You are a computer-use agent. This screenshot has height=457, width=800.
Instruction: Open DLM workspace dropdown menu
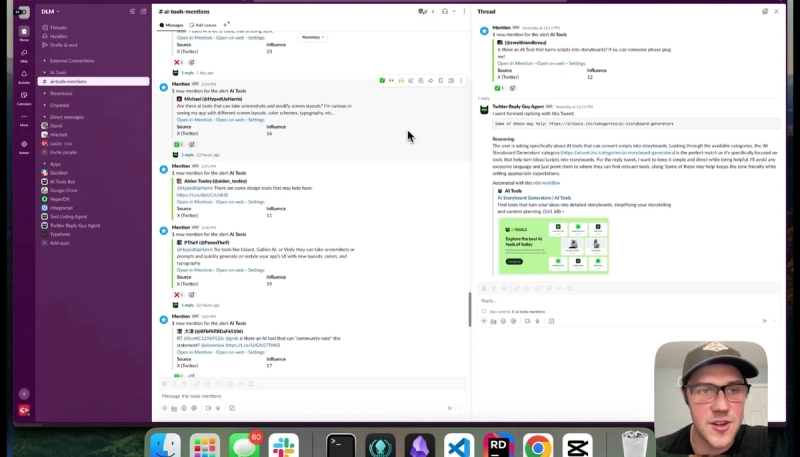tap(50, 11)
